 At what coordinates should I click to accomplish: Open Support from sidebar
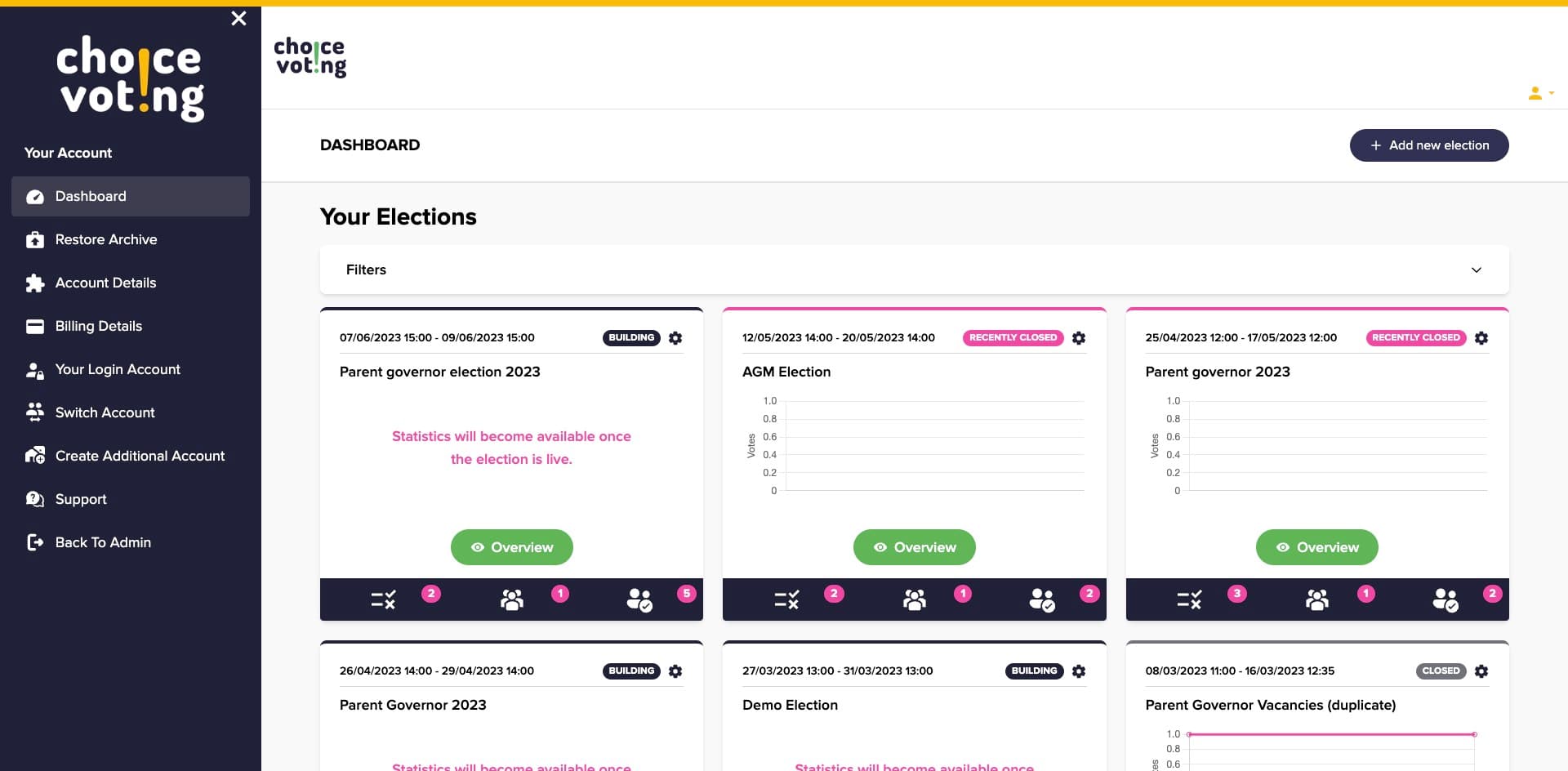pos(131,499)
